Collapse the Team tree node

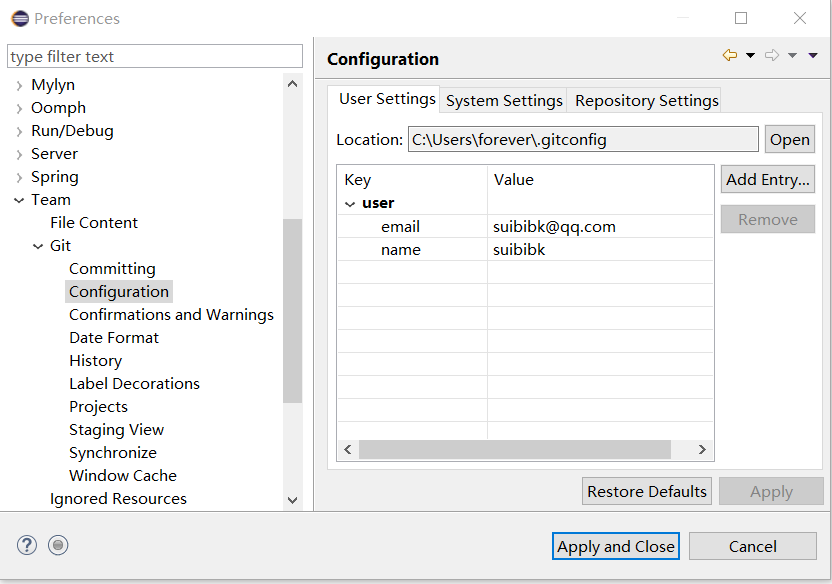click(19, 200)
